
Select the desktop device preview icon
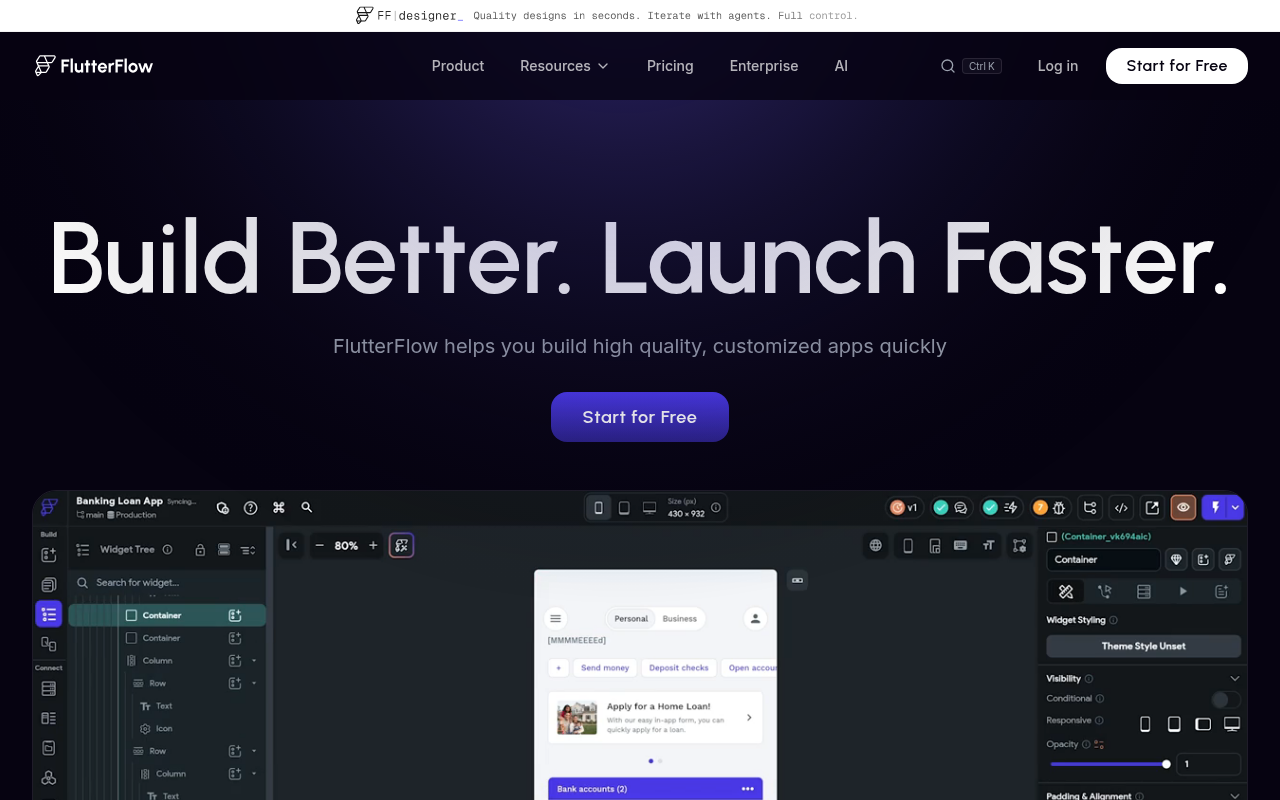[x=649, y=508]
